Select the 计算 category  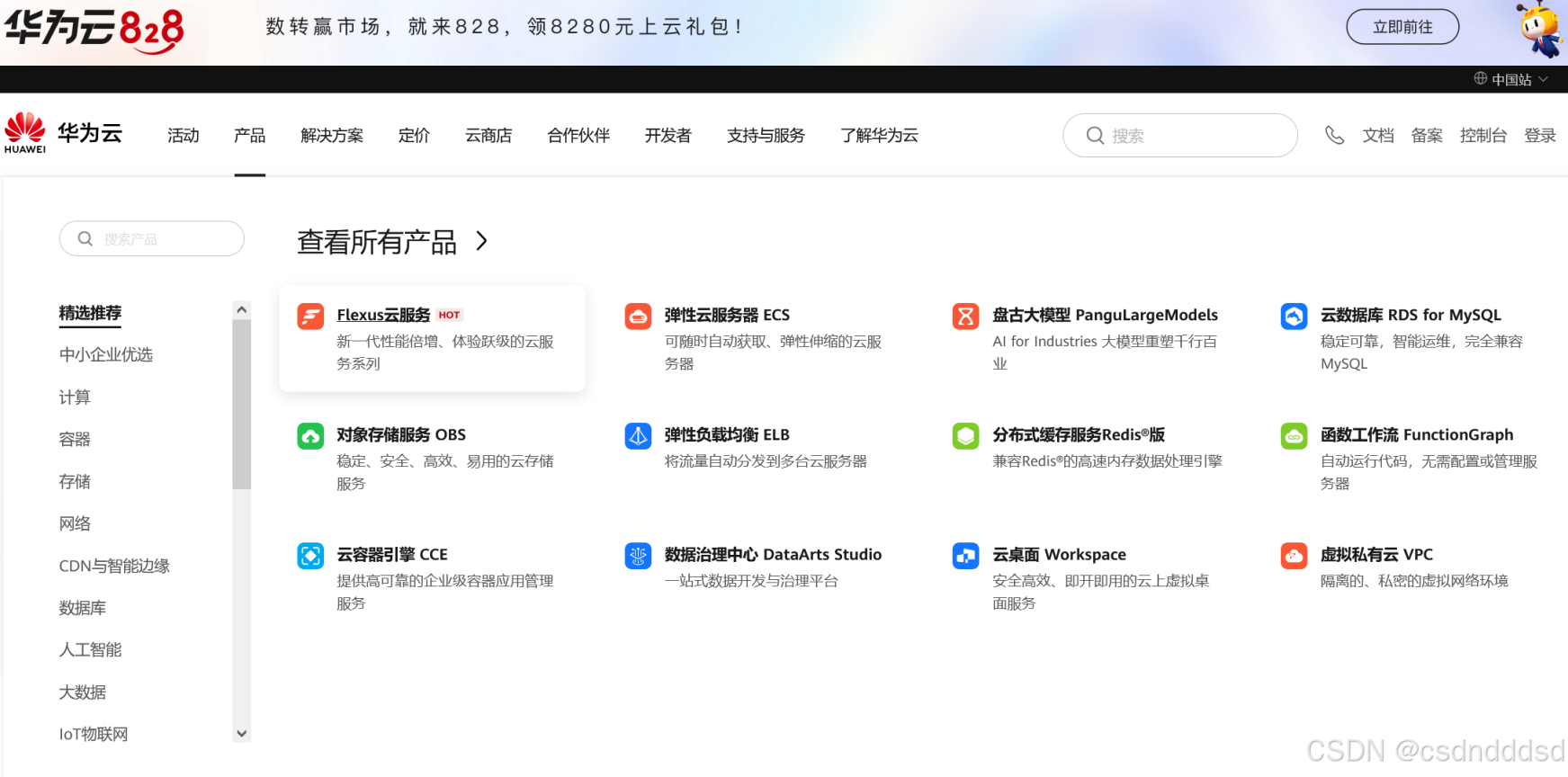click(x=75, y=397)
